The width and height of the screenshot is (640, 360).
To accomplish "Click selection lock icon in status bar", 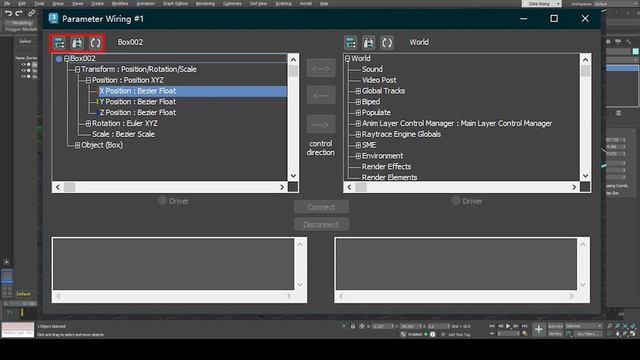I will [x=353, y=326].
